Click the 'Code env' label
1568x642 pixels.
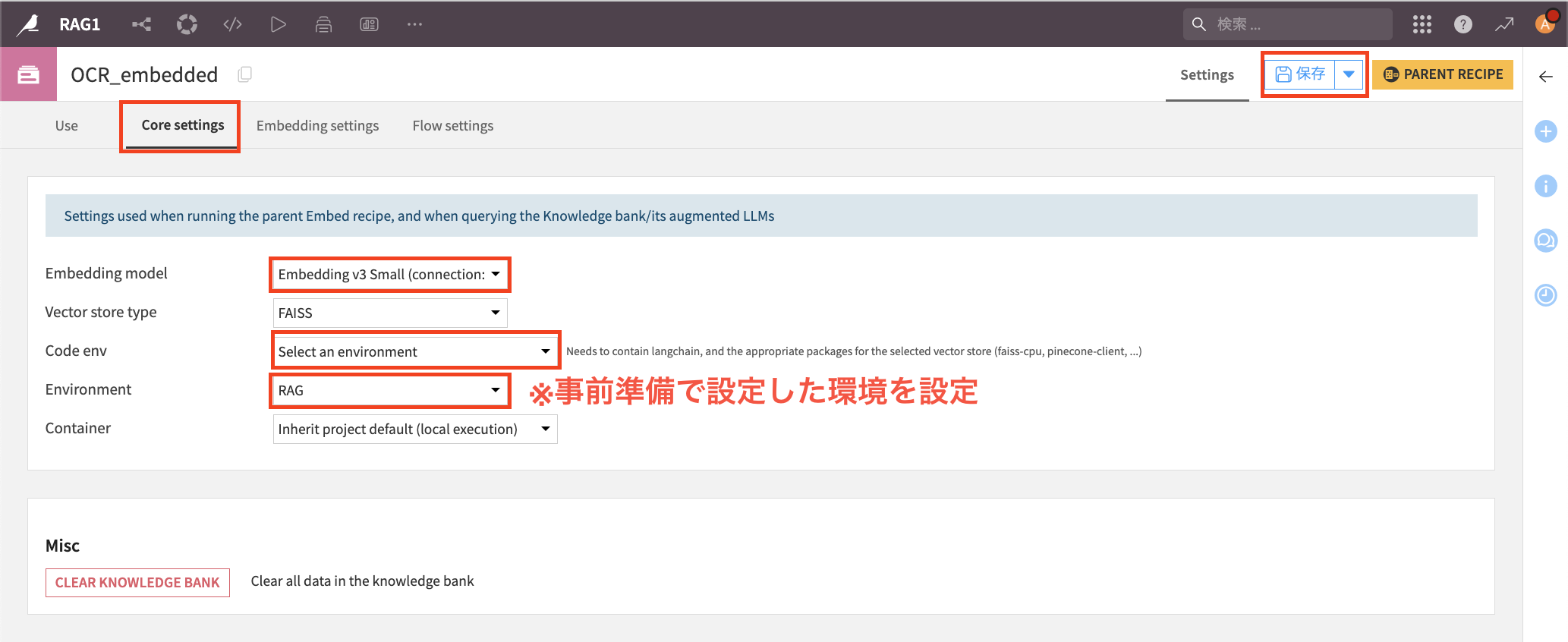76,351
